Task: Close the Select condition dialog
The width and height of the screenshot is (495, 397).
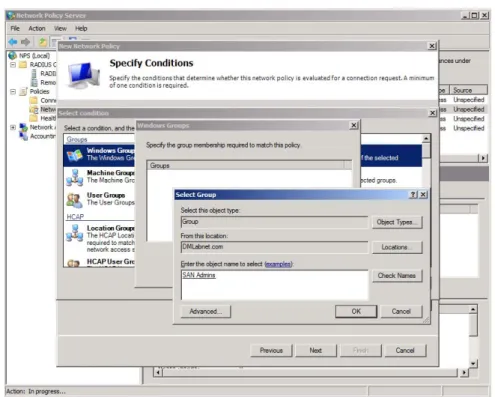Action: point(432,113)
